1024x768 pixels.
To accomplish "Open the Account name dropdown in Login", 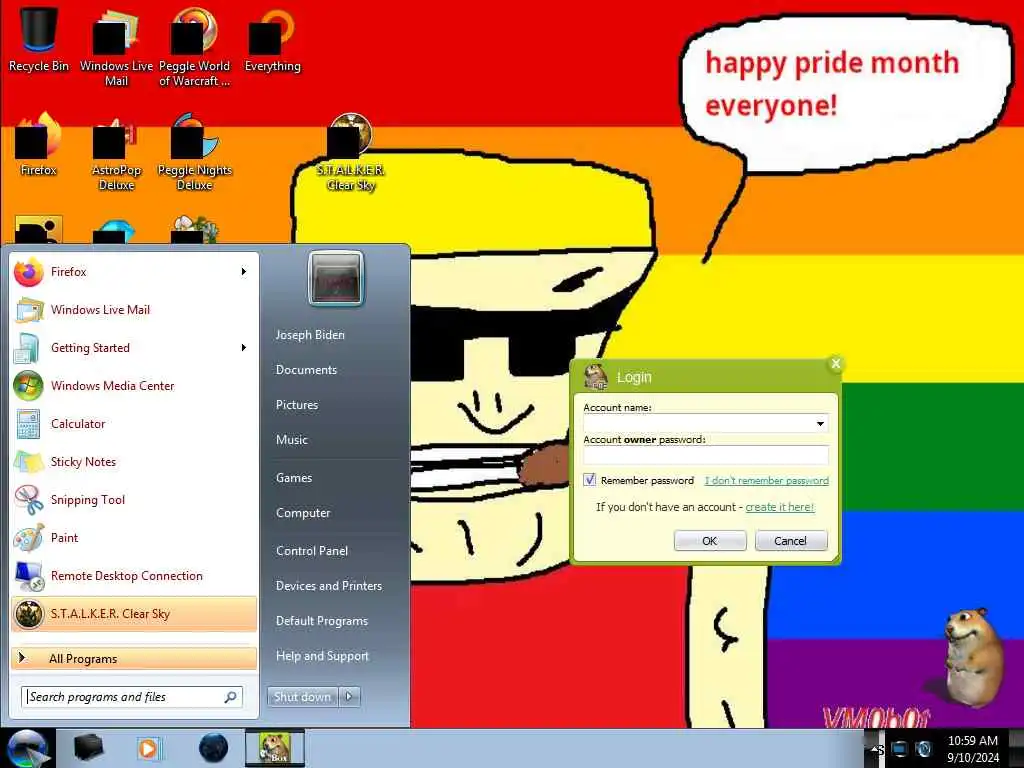I will click(x=820, y=424).
